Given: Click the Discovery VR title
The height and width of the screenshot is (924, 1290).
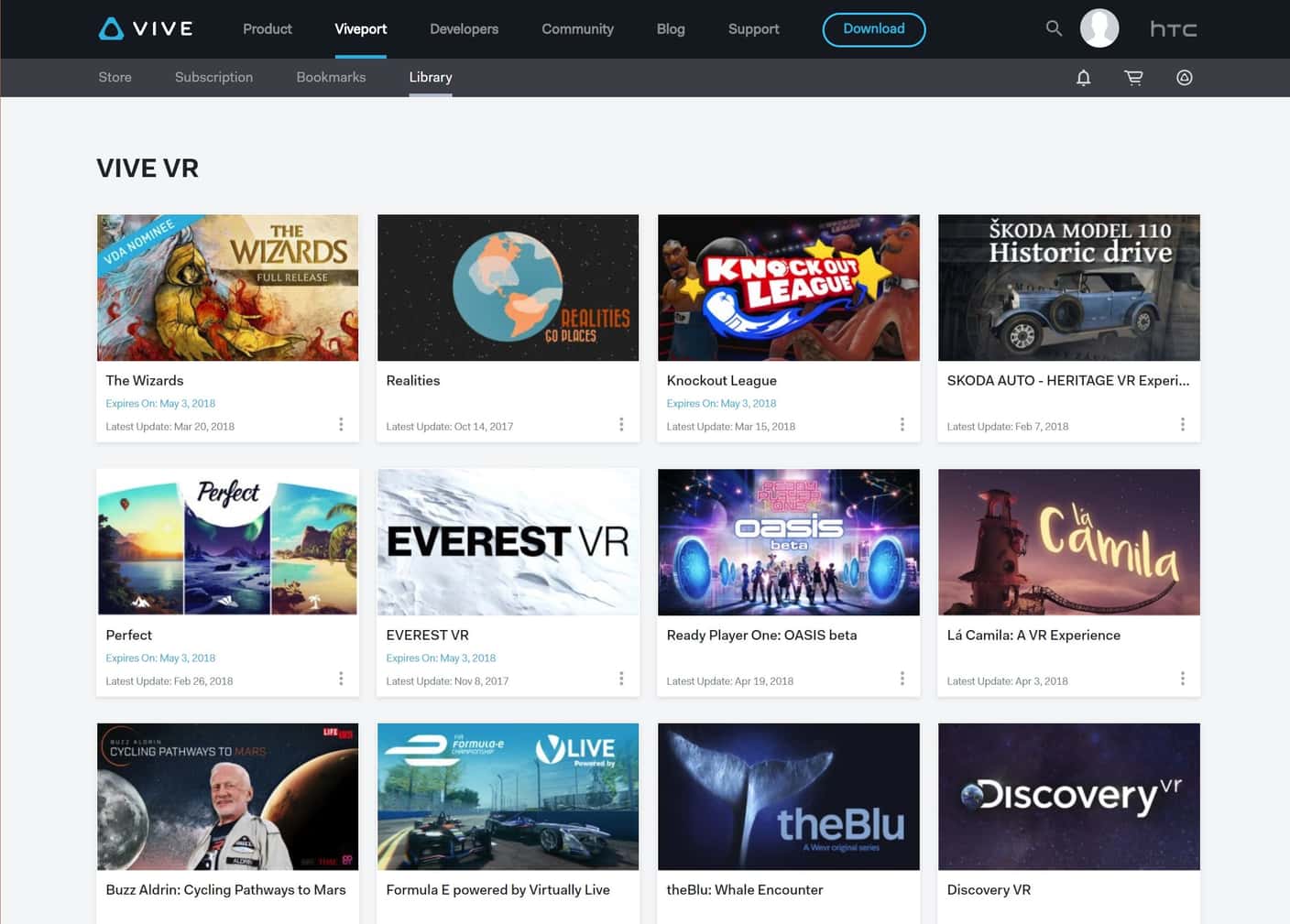Looking at the screenshot, I should [989, 890].
